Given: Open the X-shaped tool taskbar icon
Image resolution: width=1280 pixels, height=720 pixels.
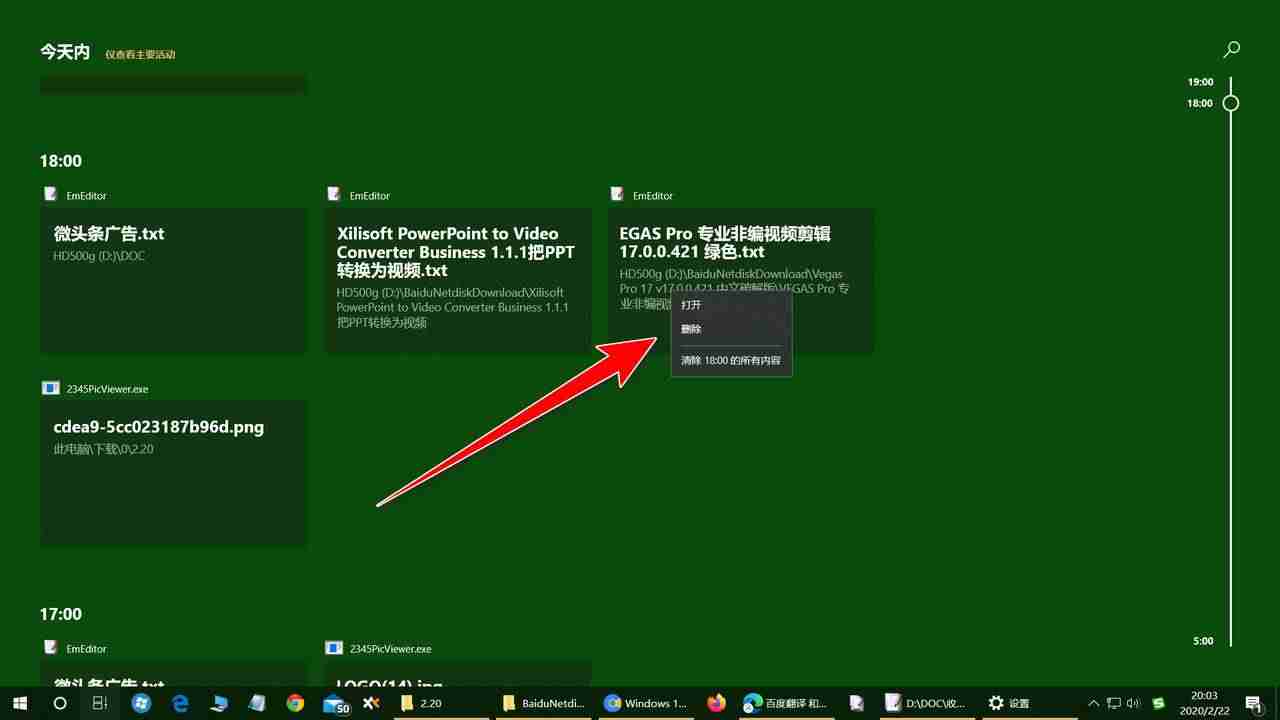Looking at the screenshot, I should coord(371,703).
